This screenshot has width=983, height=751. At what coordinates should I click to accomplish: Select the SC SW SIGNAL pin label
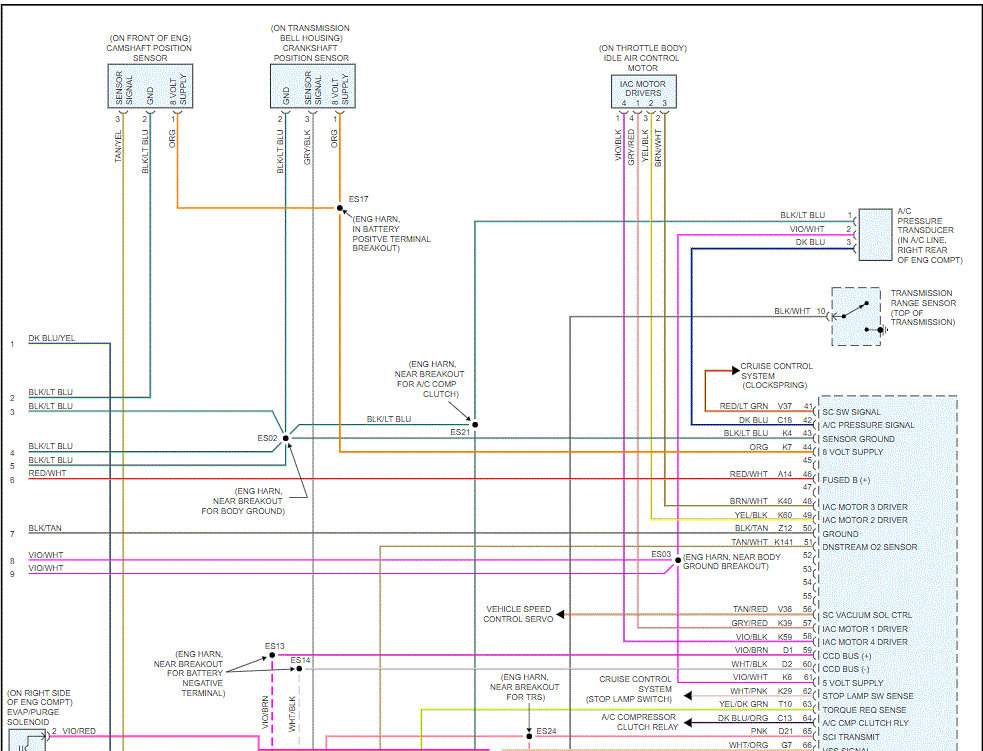[x=851, y=412]
